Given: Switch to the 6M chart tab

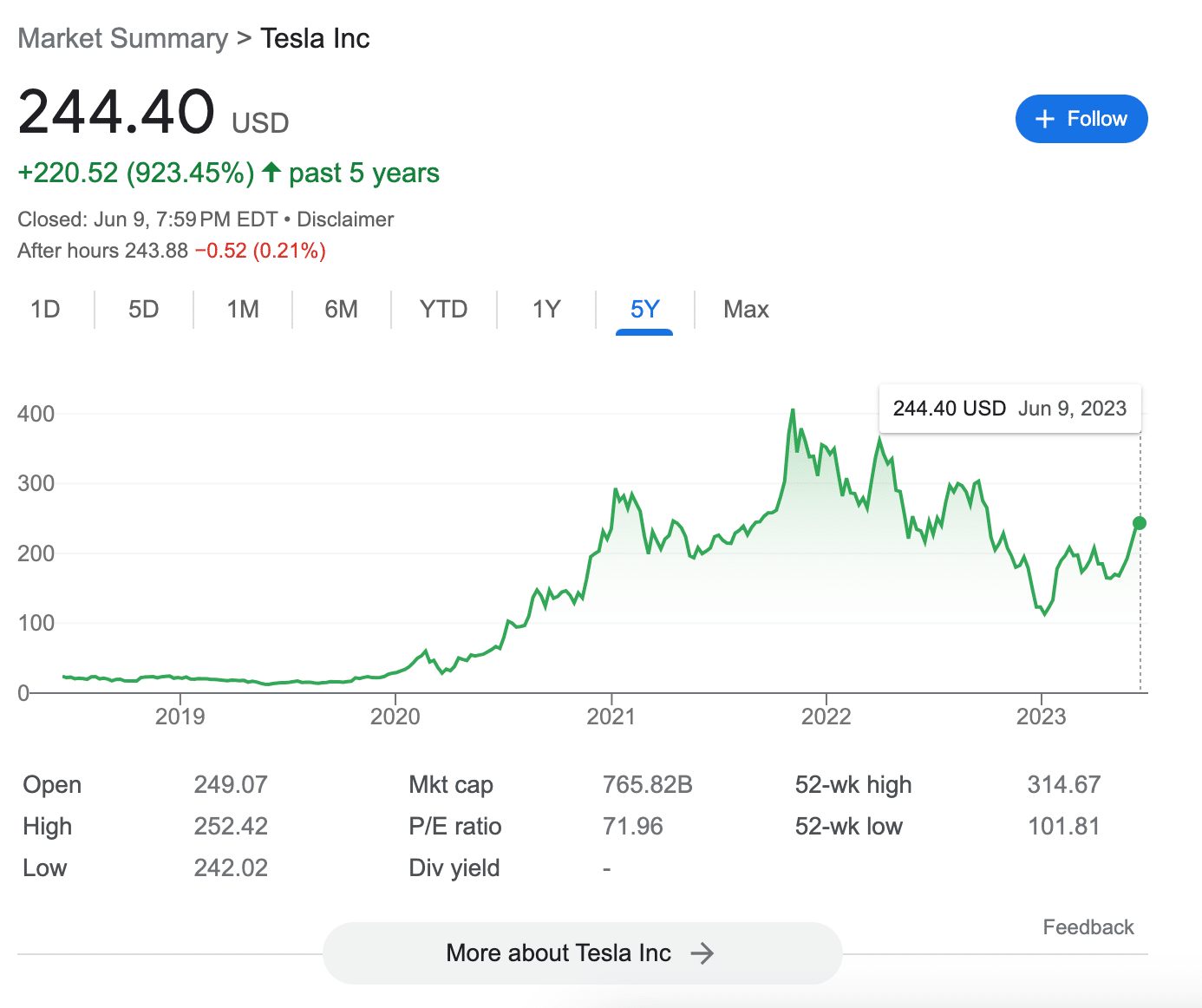Looking at the screenshot, I should pyautogui.click(x=342, y=310).
